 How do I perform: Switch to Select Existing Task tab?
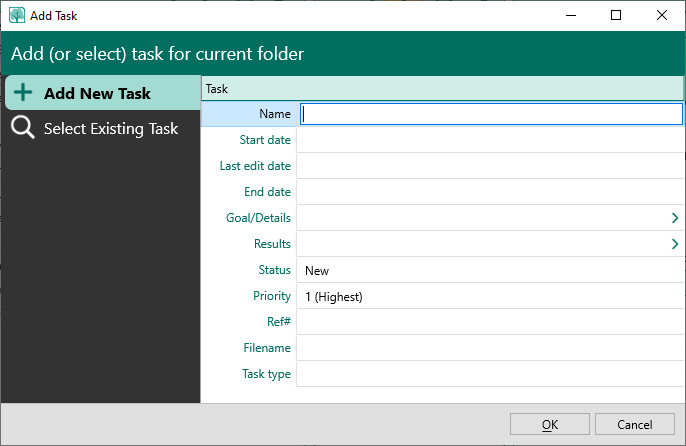(110, 128)
